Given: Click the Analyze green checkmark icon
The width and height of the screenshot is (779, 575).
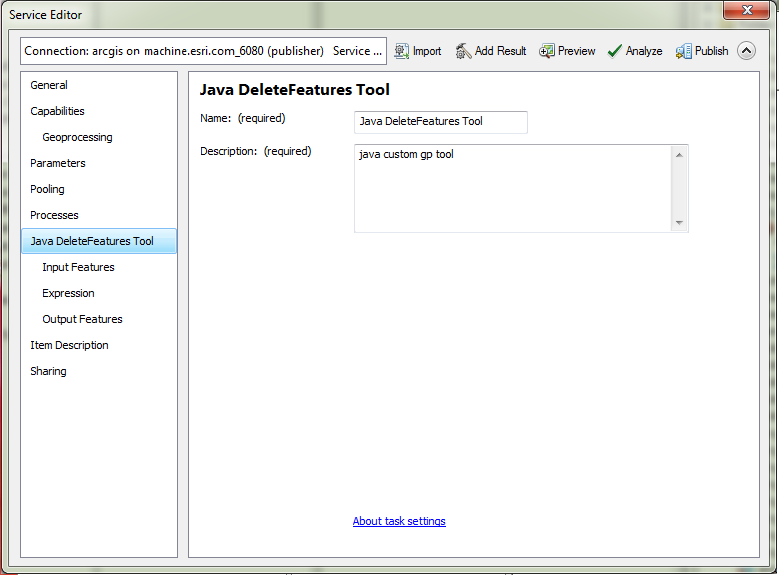Looking at the screenshot, I should click(615, 51).
